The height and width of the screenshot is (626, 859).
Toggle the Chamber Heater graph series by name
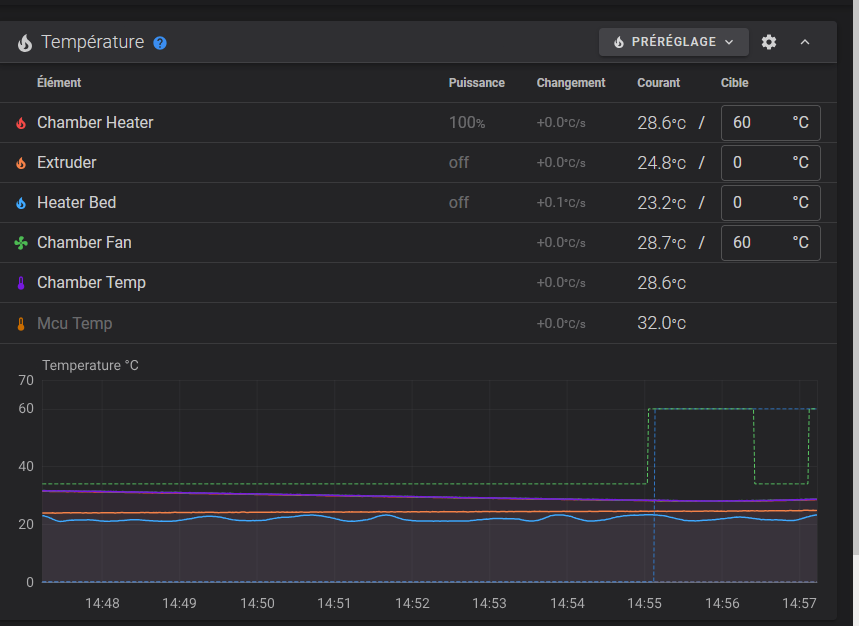pyautogui.click(x=95, y=123)
